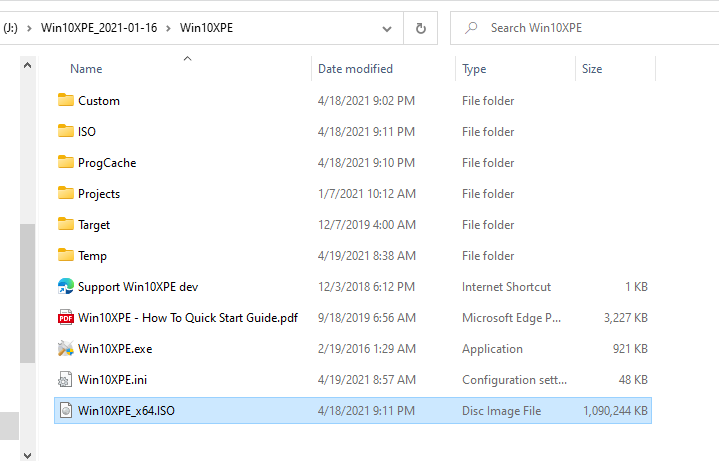This screenshot has width=719, height=461.
Task: Click the 1 KB size value
Action: point(636,287)
